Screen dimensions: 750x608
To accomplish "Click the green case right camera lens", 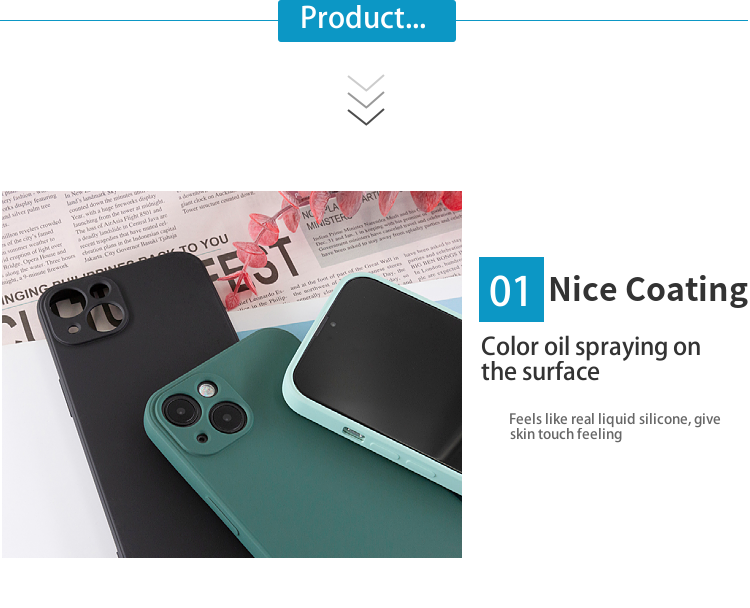I will [x=228, y=417].
